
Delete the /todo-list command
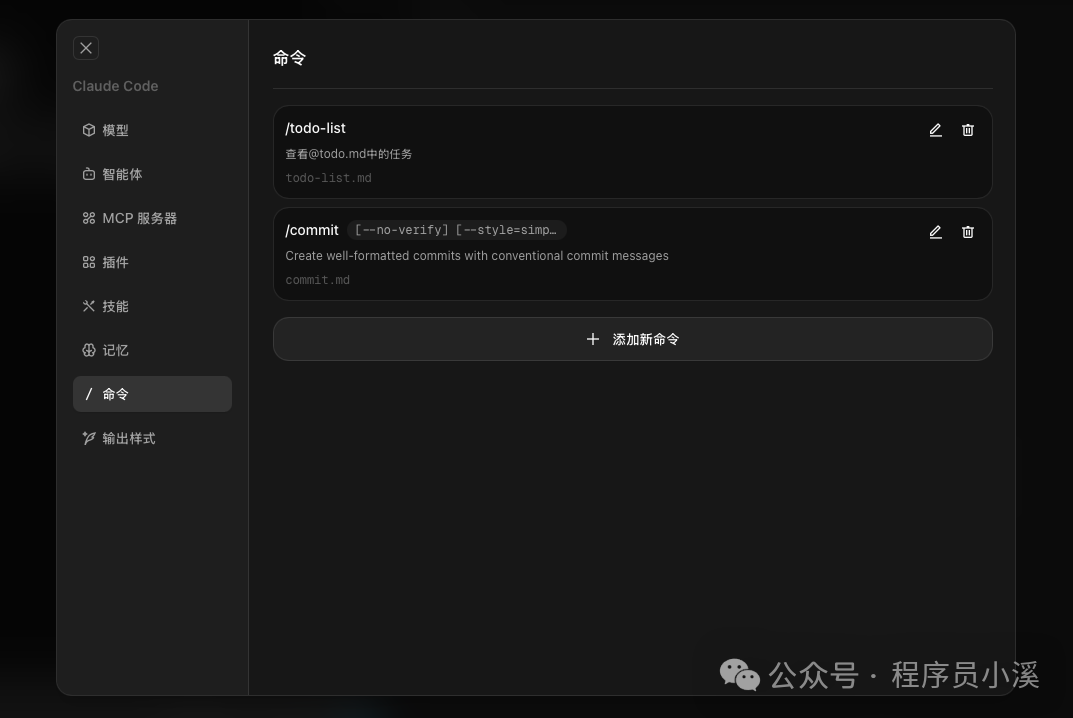968,130
